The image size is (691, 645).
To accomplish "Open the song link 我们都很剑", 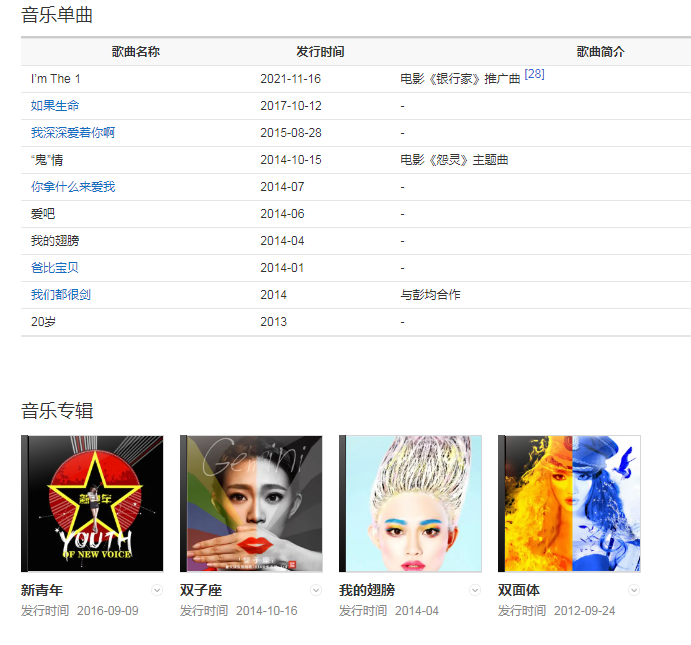I will click(x=61, y=295).
